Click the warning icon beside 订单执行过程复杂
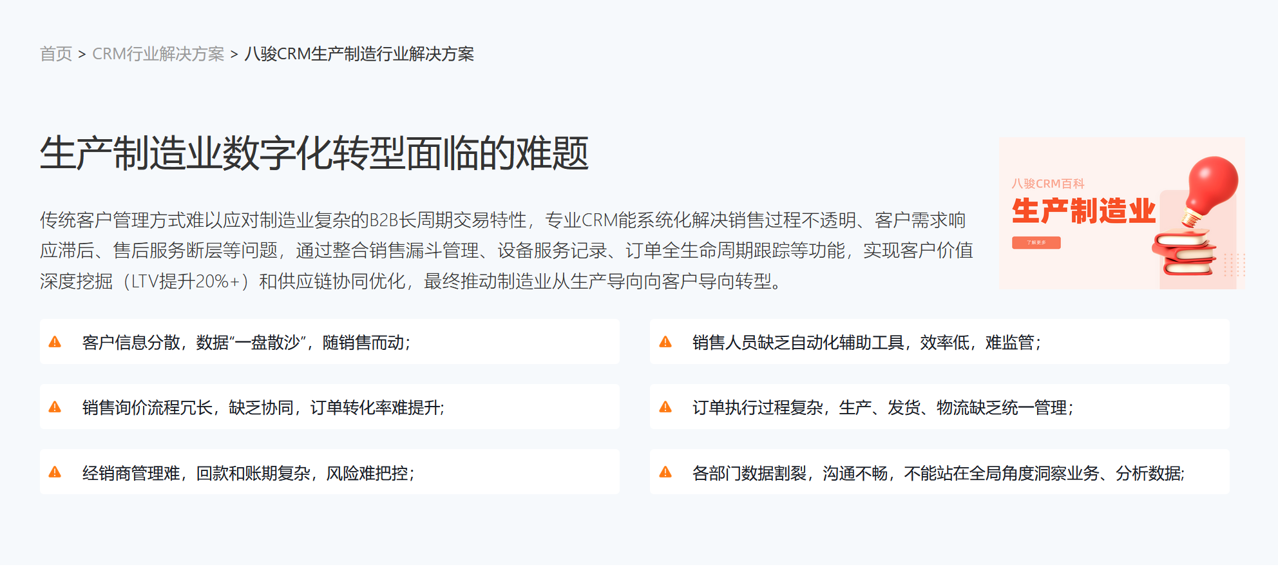1278x567 pixels. (665, 407)
